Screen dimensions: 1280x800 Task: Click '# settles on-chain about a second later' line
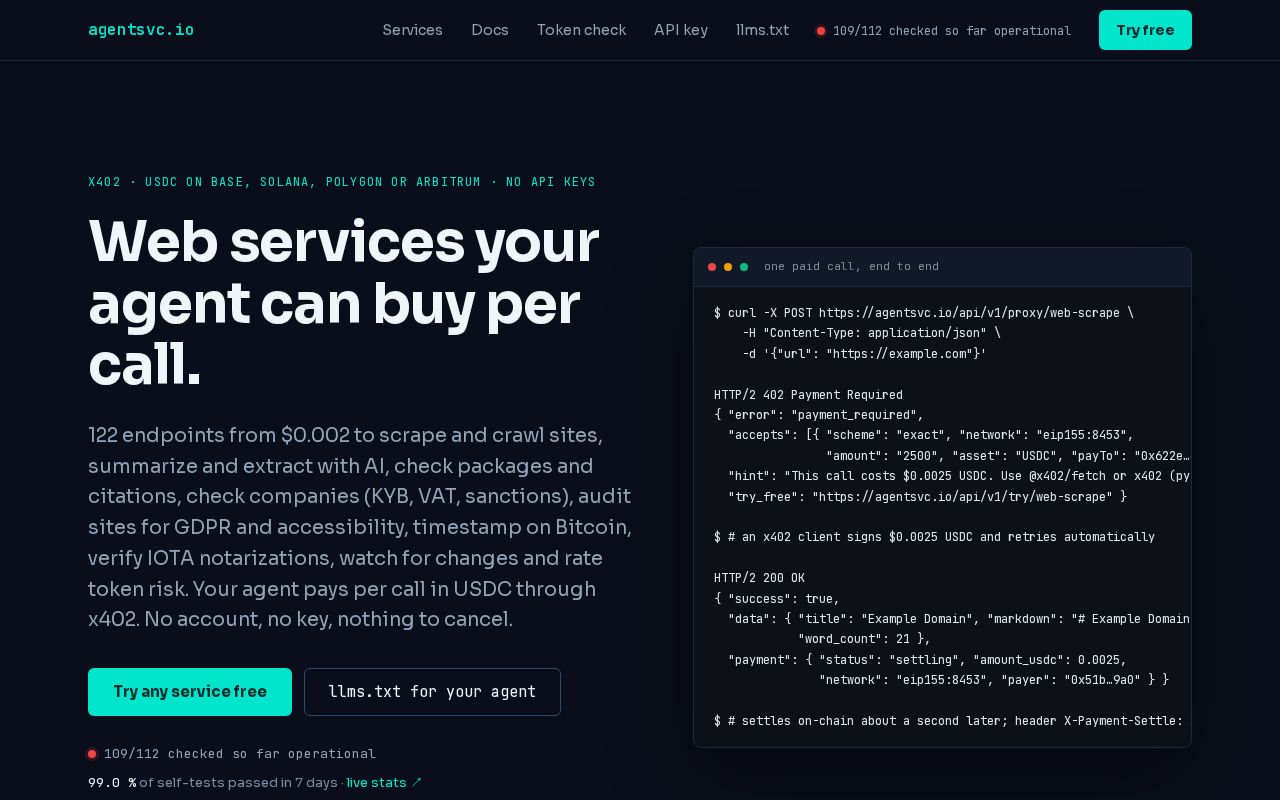coord(949,721)
